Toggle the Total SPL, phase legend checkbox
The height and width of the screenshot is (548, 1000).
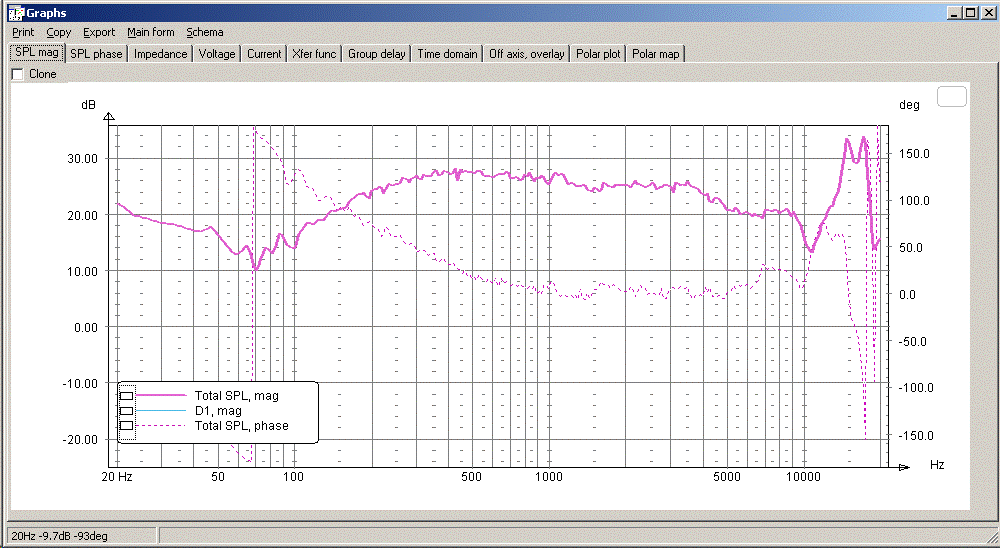(126, 426)
